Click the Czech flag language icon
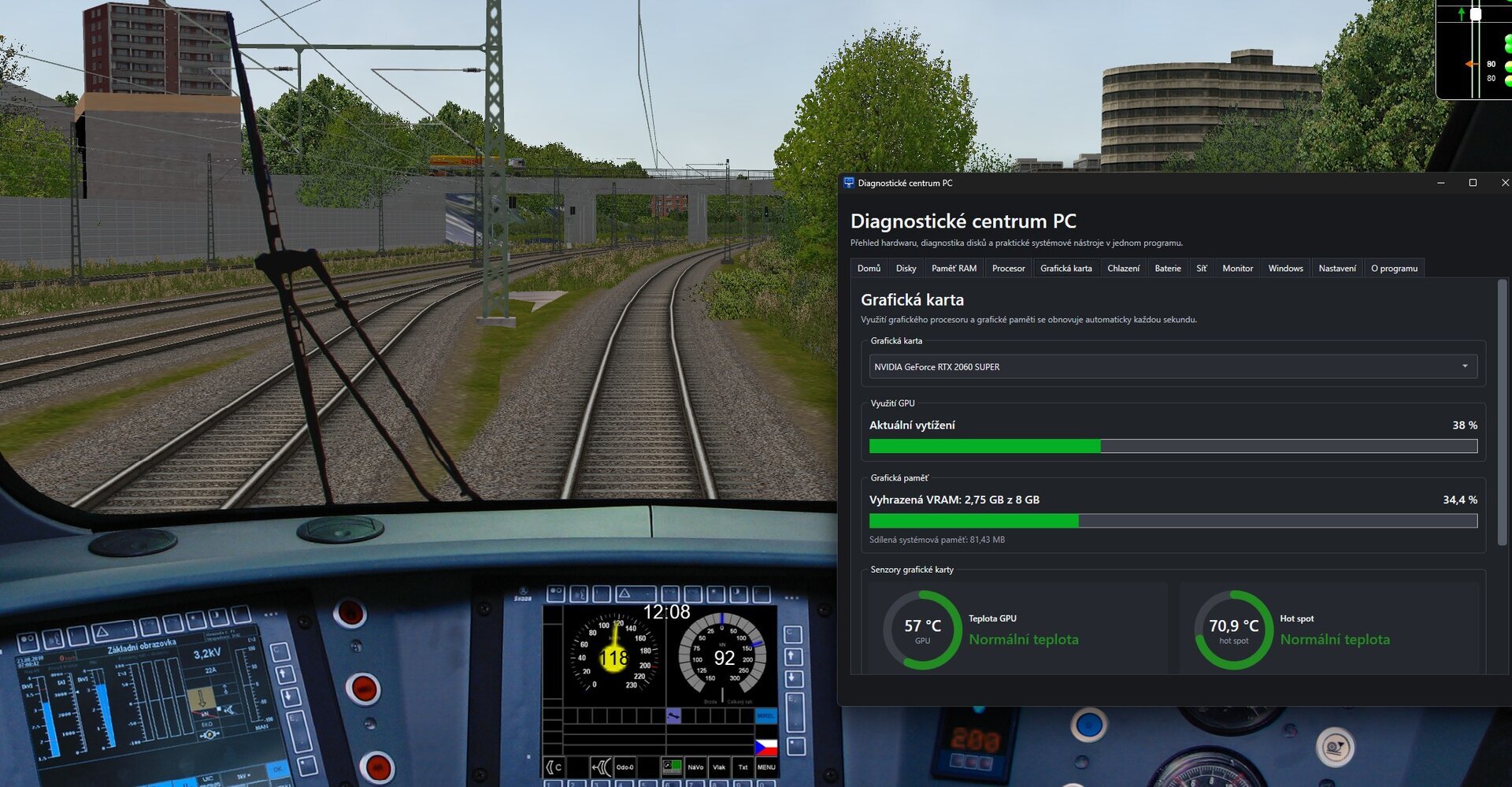 point(766,746)
